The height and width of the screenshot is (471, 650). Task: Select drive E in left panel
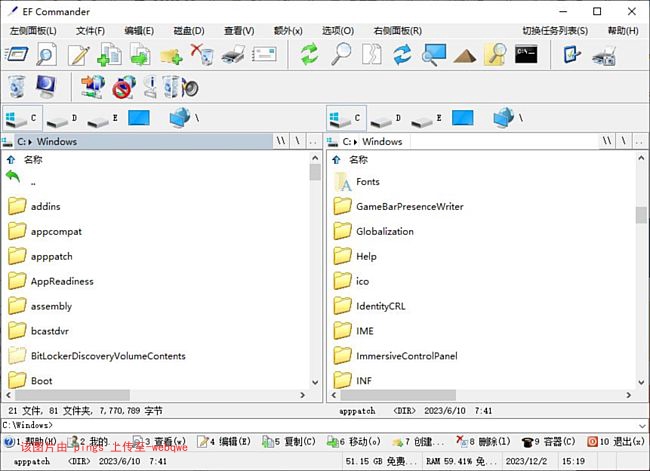click(x=103, y=119)
